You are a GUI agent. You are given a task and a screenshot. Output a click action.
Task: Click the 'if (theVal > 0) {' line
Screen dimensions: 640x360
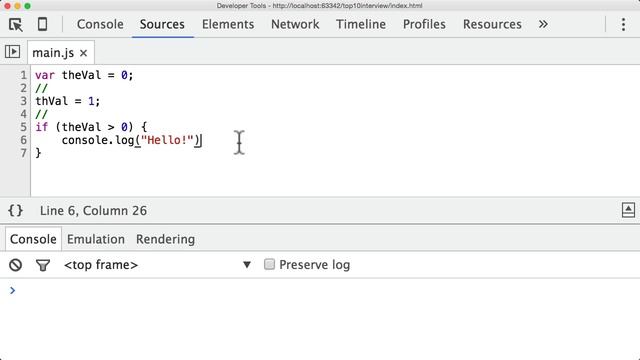click(91, 127)
